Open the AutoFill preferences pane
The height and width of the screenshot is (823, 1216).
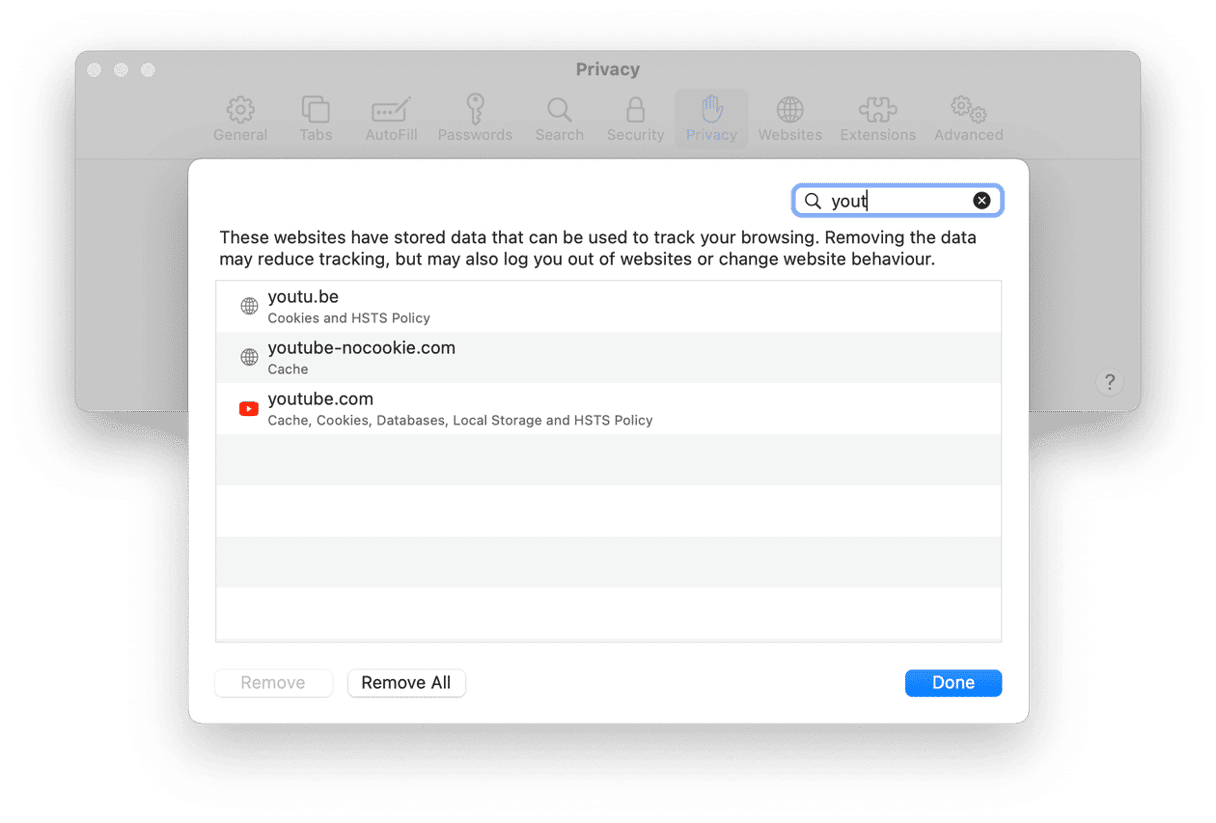tap(391, 119)
